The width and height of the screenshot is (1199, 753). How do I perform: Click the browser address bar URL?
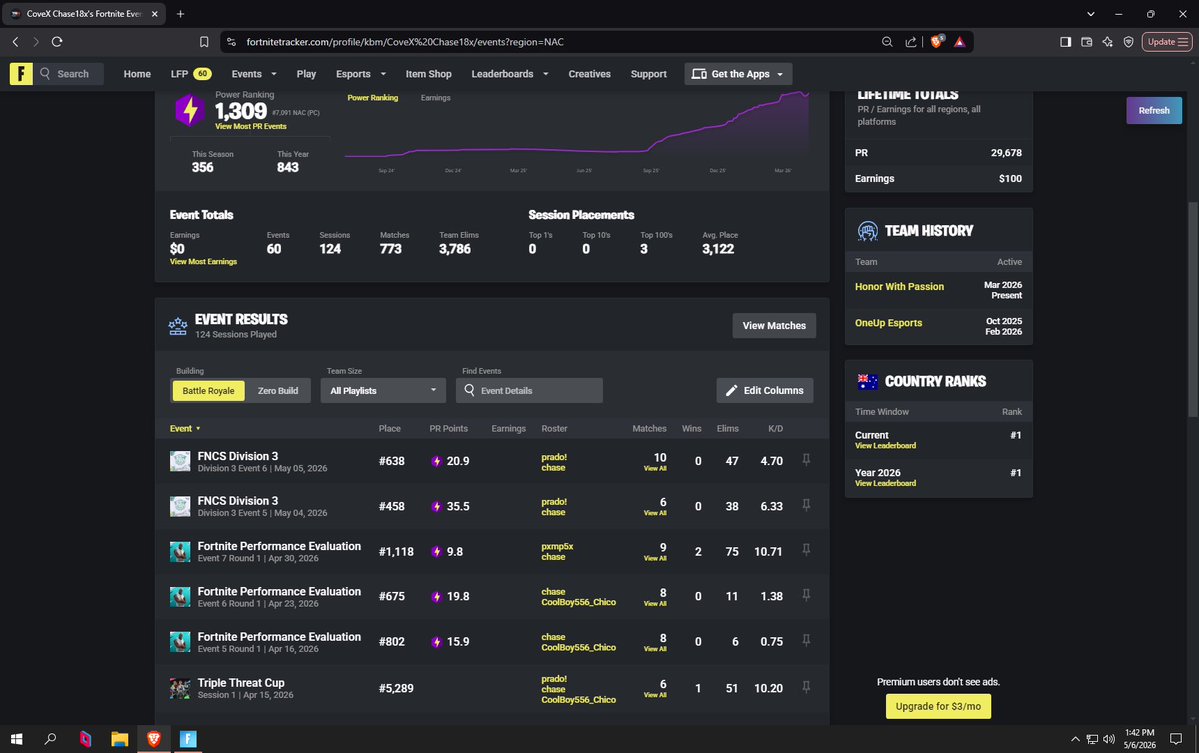pos(405,42)
